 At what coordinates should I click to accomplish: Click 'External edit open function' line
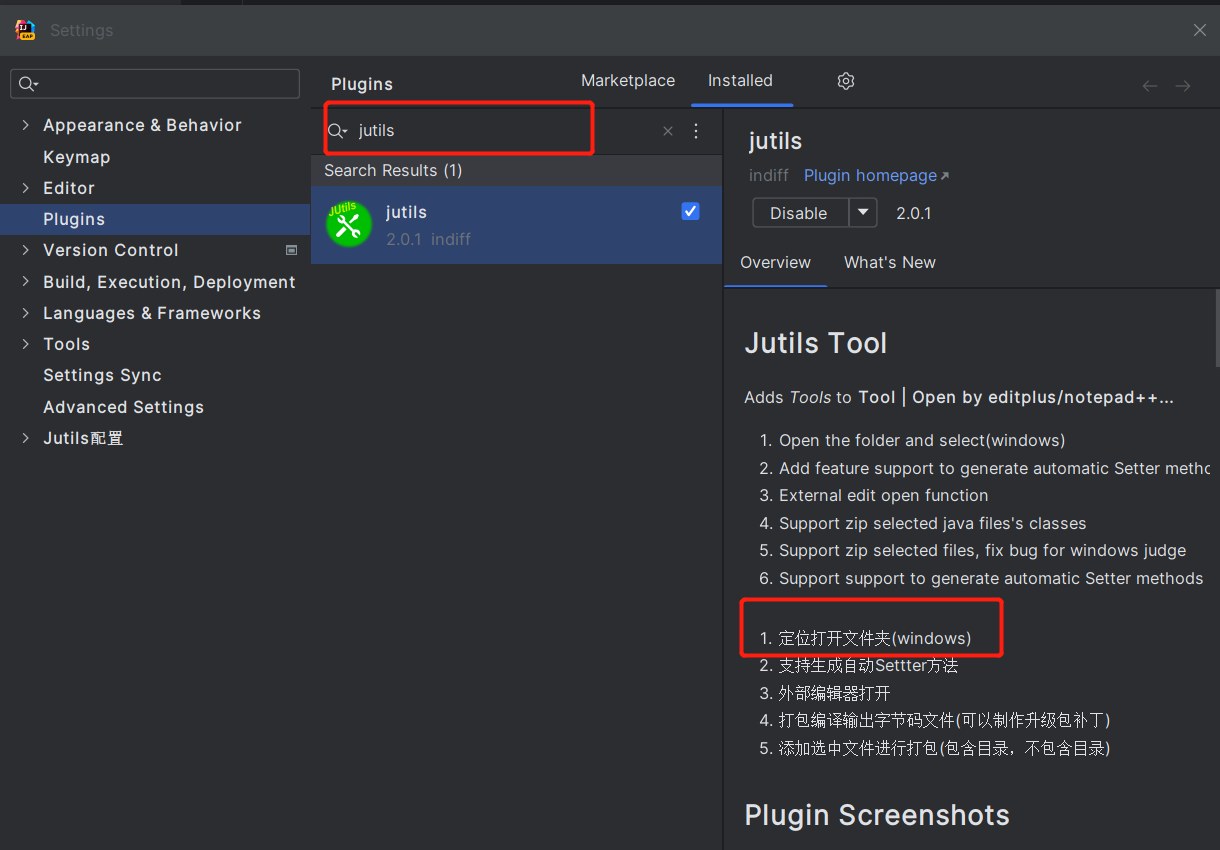(x=884, y=496)
